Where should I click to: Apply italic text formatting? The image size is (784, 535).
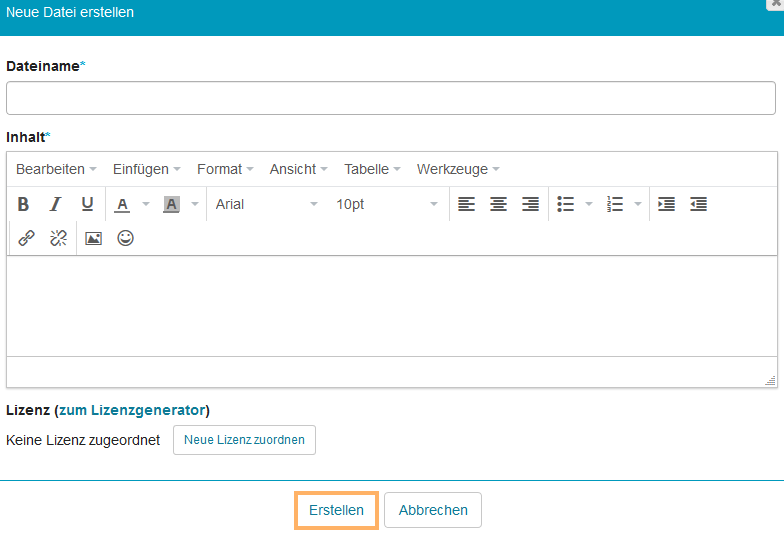click(56, 204)
